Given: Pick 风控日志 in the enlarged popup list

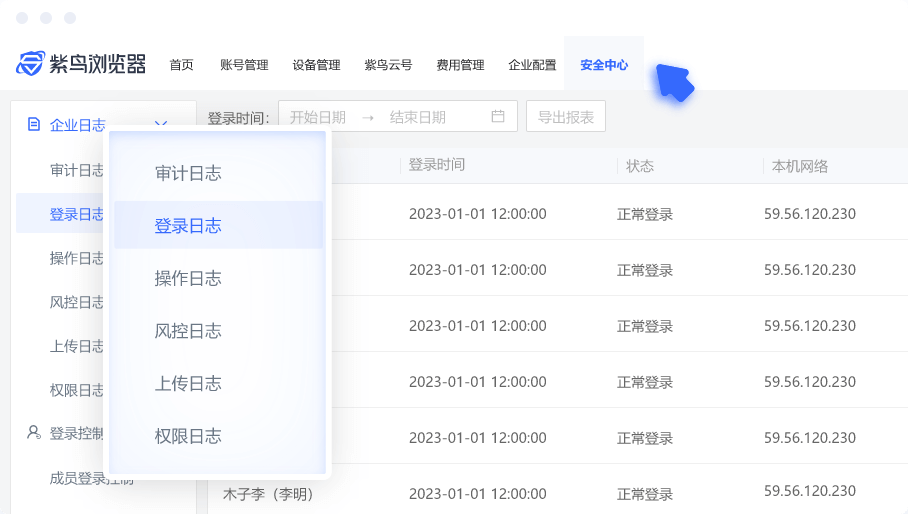Looking at the screenshot, I should coord(188,331).
